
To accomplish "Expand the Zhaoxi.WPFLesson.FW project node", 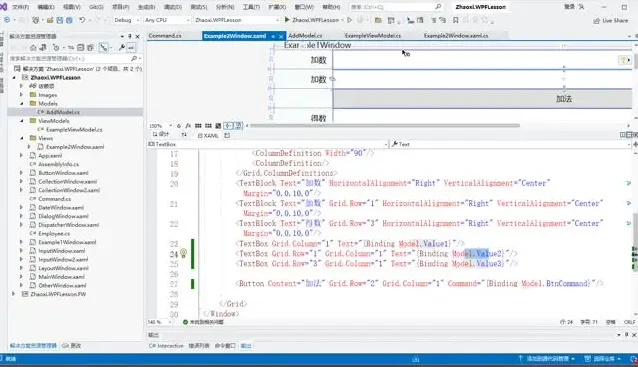I will tap(14, 294).
